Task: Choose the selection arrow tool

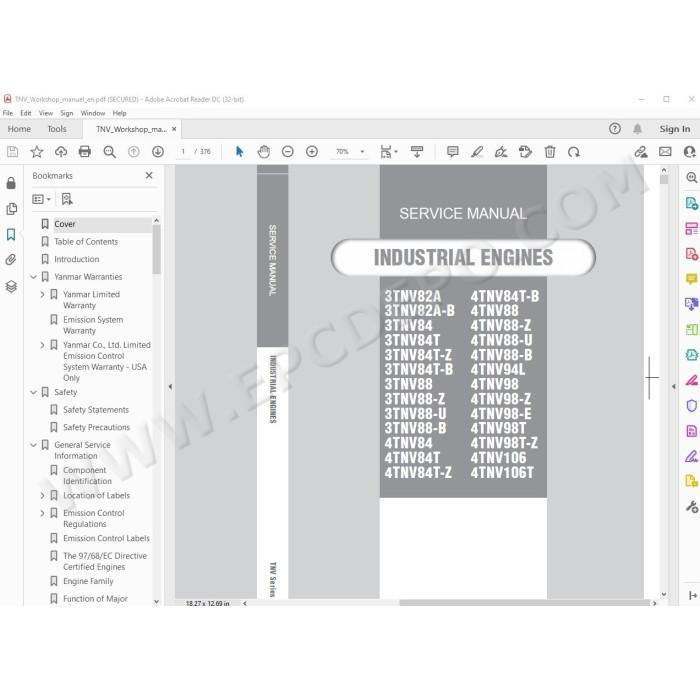Action: click(240, 152)
